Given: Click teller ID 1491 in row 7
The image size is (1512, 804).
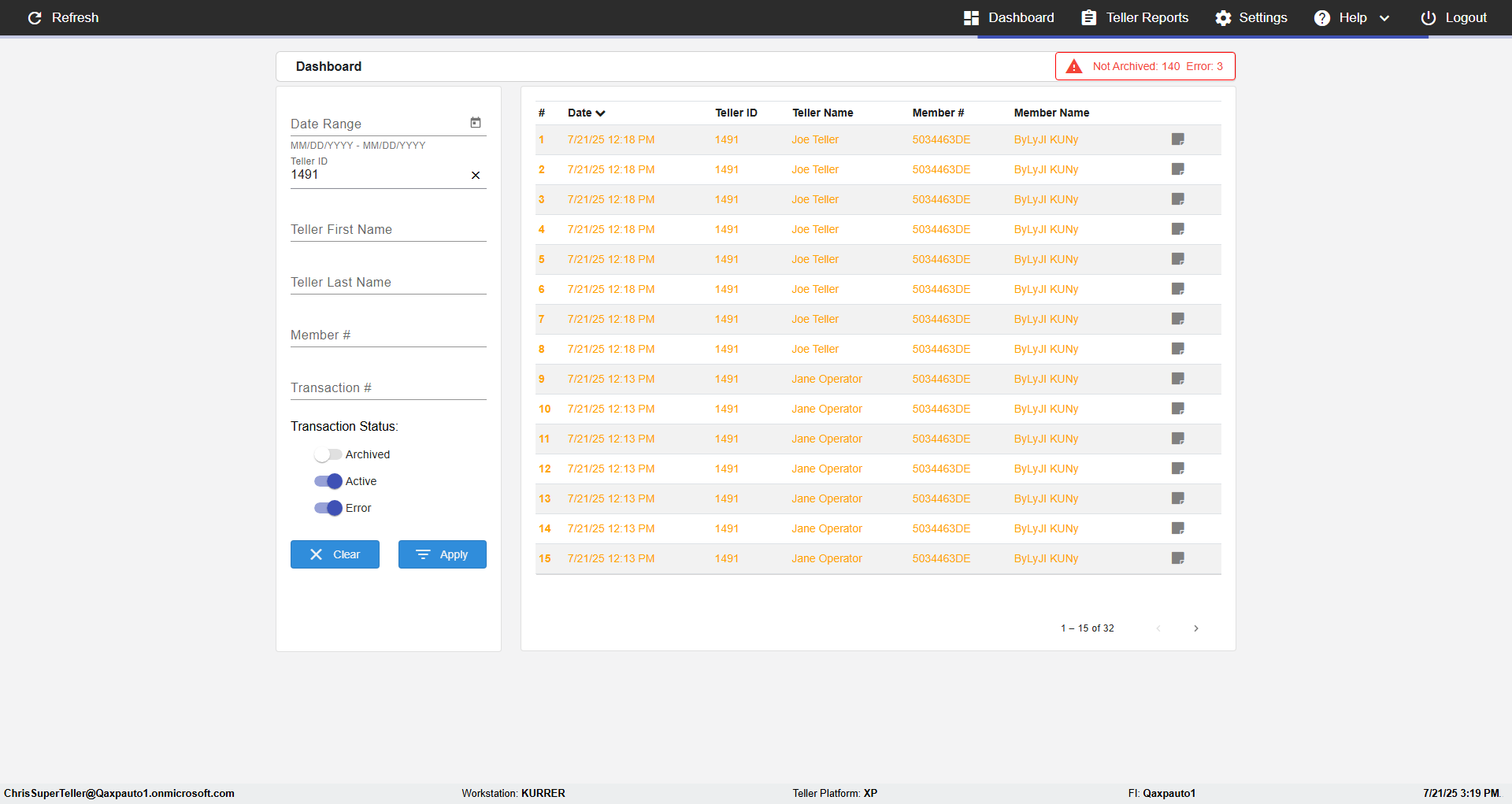Looking at the screenshot, I should pyautogui.click(x=727, y=319).
